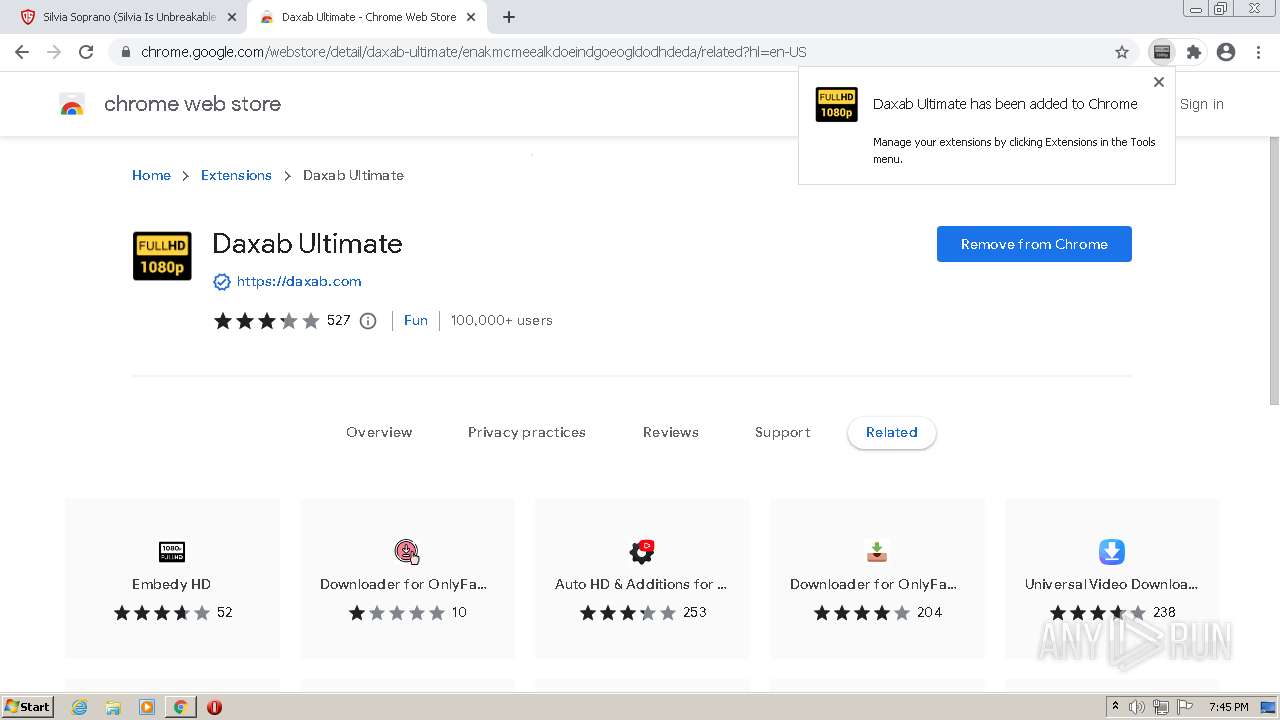
Task: Open the Downloader for OnlyFa... card rated 204
Action: (877, 578)
